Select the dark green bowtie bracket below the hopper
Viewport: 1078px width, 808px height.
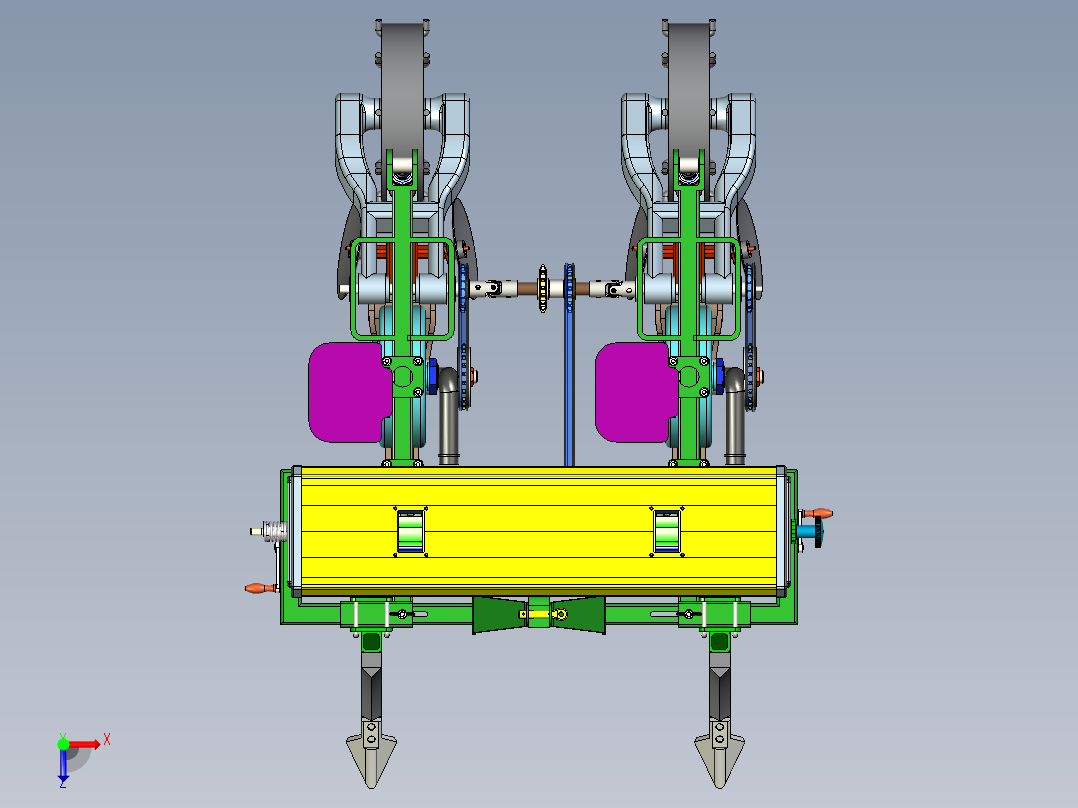point(539,614)
